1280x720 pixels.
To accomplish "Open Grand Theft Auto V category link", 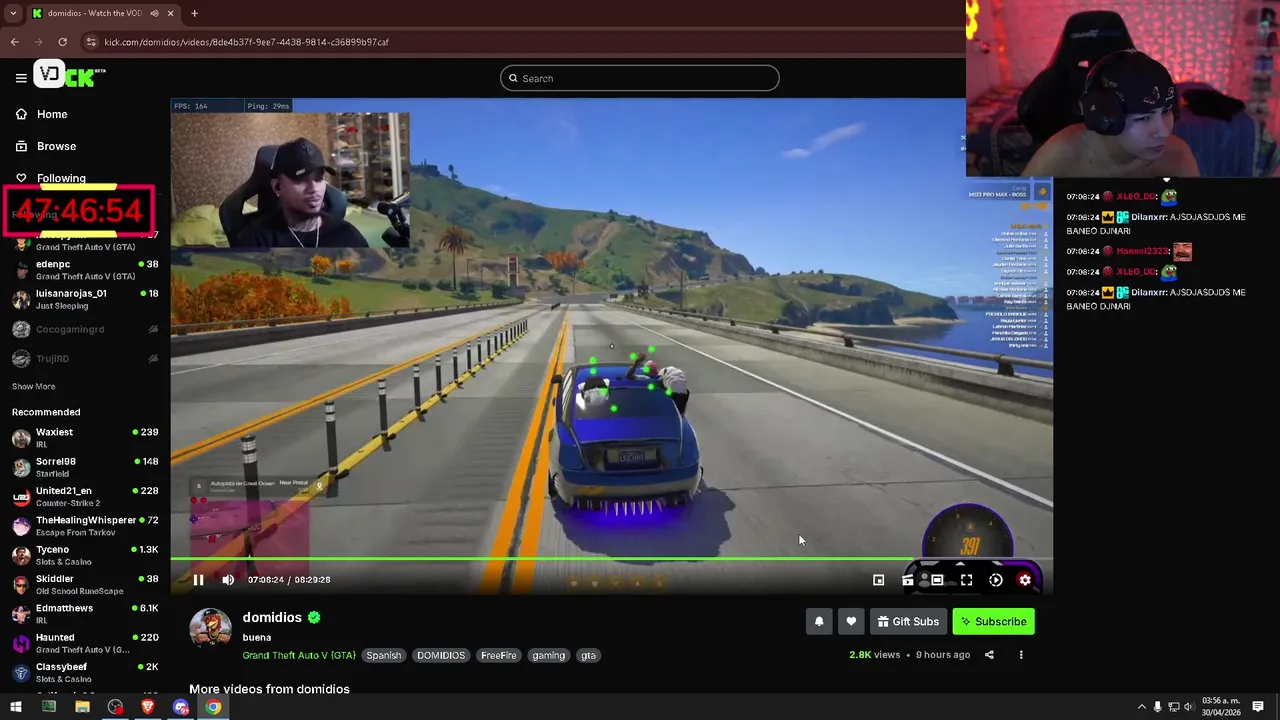I will [x=299, y=655].
